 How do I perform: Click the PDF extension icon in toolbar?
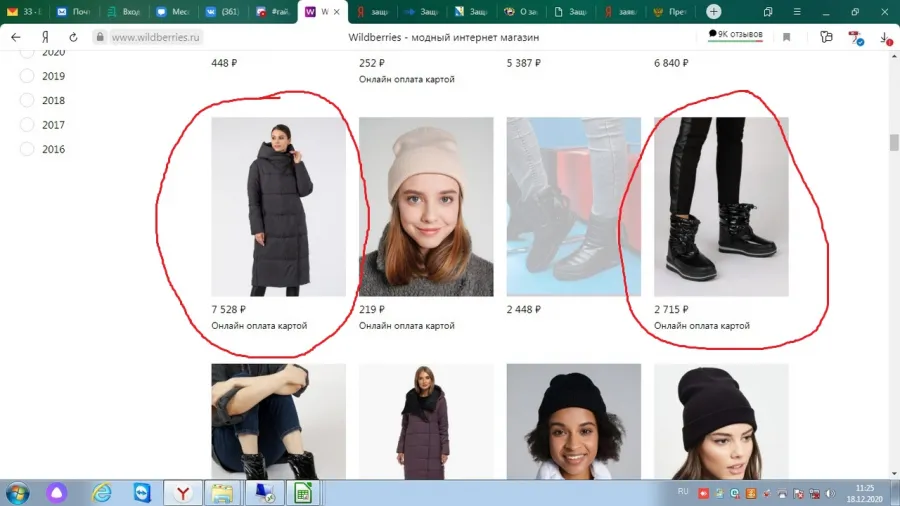coord(856,38)
